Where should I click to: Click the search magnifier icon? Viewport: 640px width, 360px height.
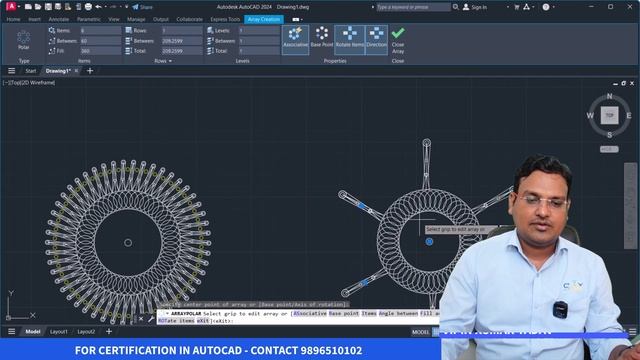[x=456, y=7]
